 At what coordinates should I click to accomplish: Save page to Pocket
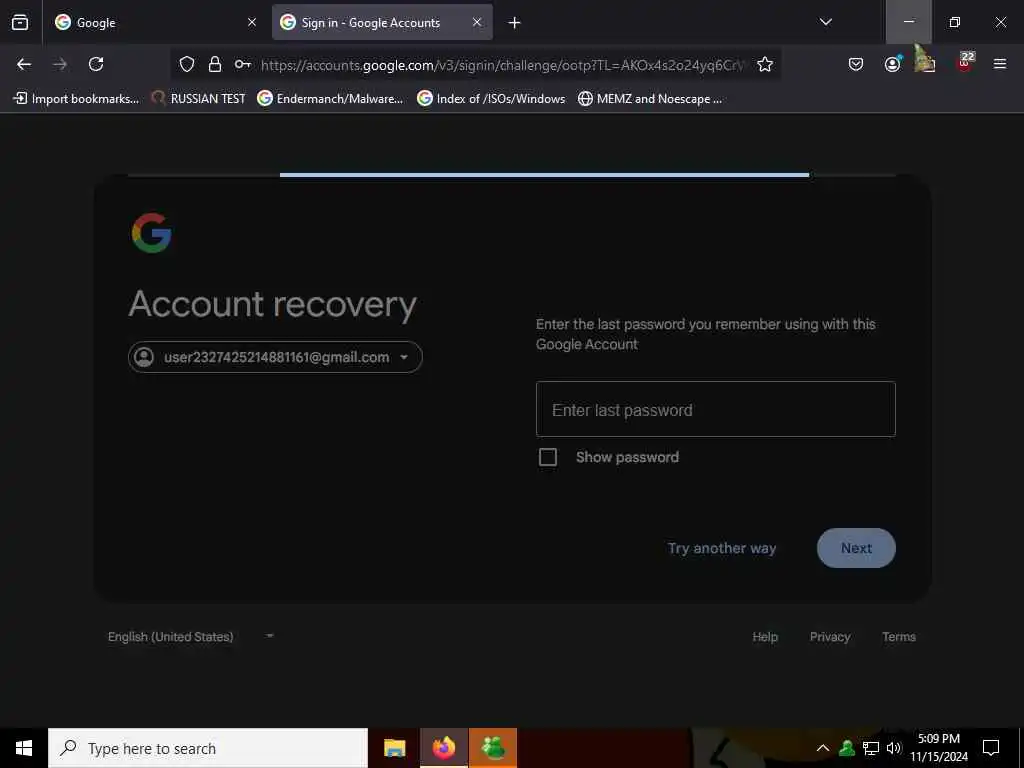pyautogui.click(x=856, y=64)
